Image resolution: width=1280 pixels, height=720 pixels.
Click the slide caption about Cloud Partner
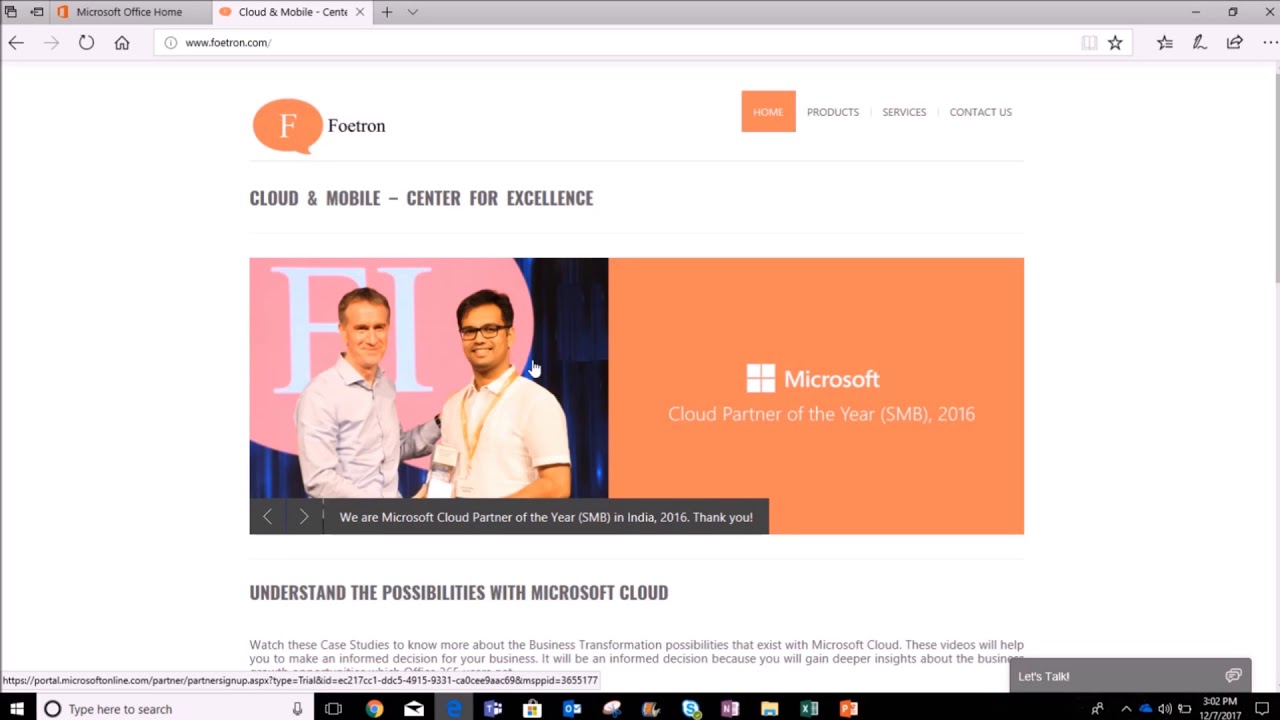(546, 517)
